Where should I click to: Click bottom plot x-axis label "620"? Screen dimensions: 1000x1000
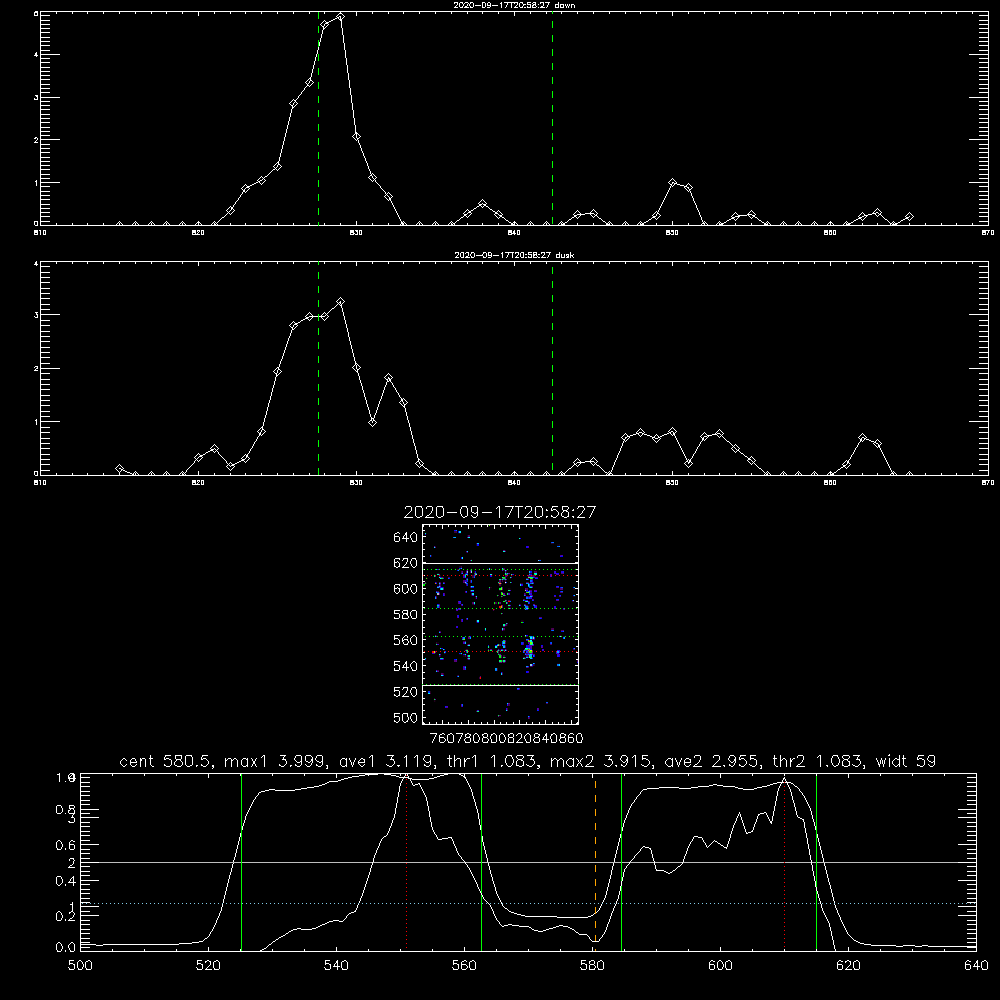click(x=848, y=966)
